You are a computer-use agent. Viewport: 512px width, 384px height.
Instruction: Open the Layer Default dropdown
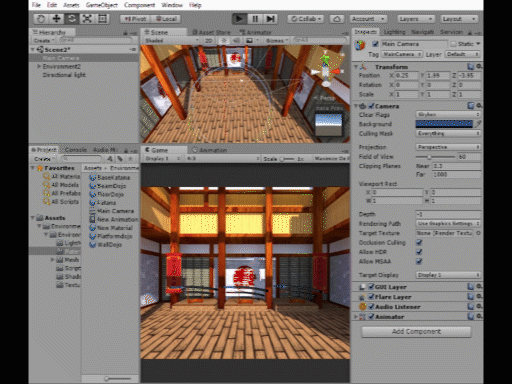[463, 54]
